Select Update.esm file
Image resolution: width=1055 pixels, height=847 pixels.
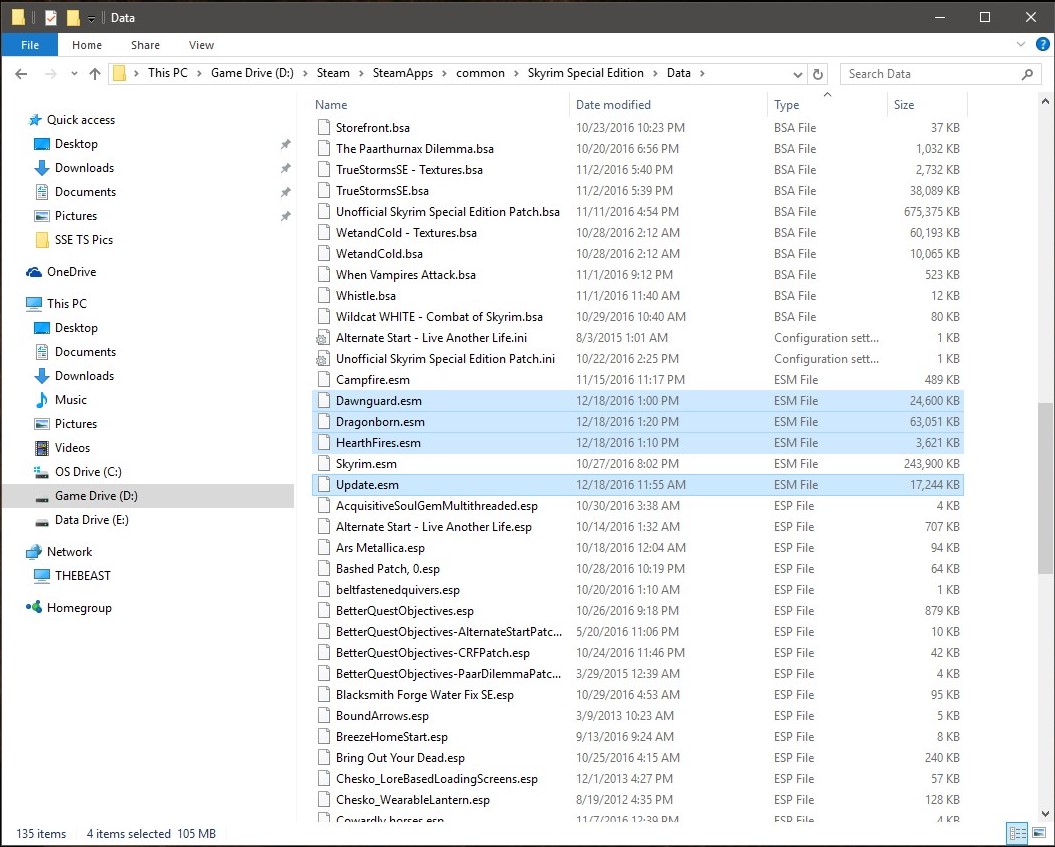point(638,484)
